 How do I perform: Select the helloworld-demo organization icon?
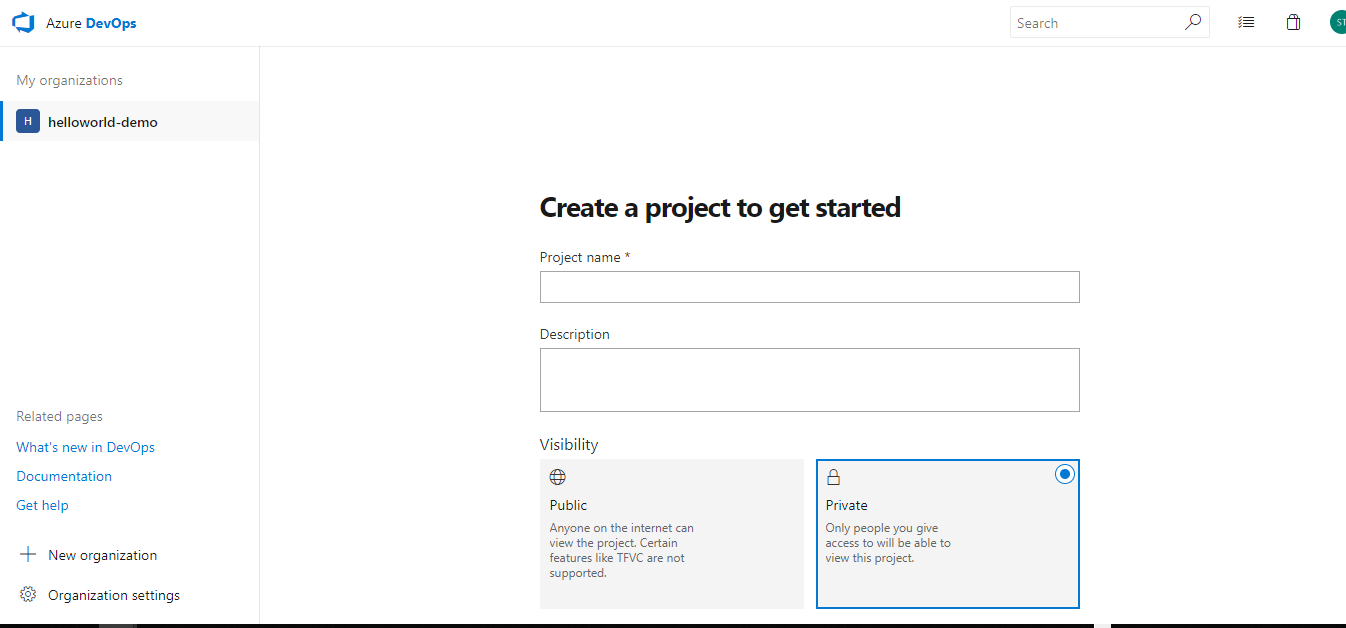coord(27,120)
